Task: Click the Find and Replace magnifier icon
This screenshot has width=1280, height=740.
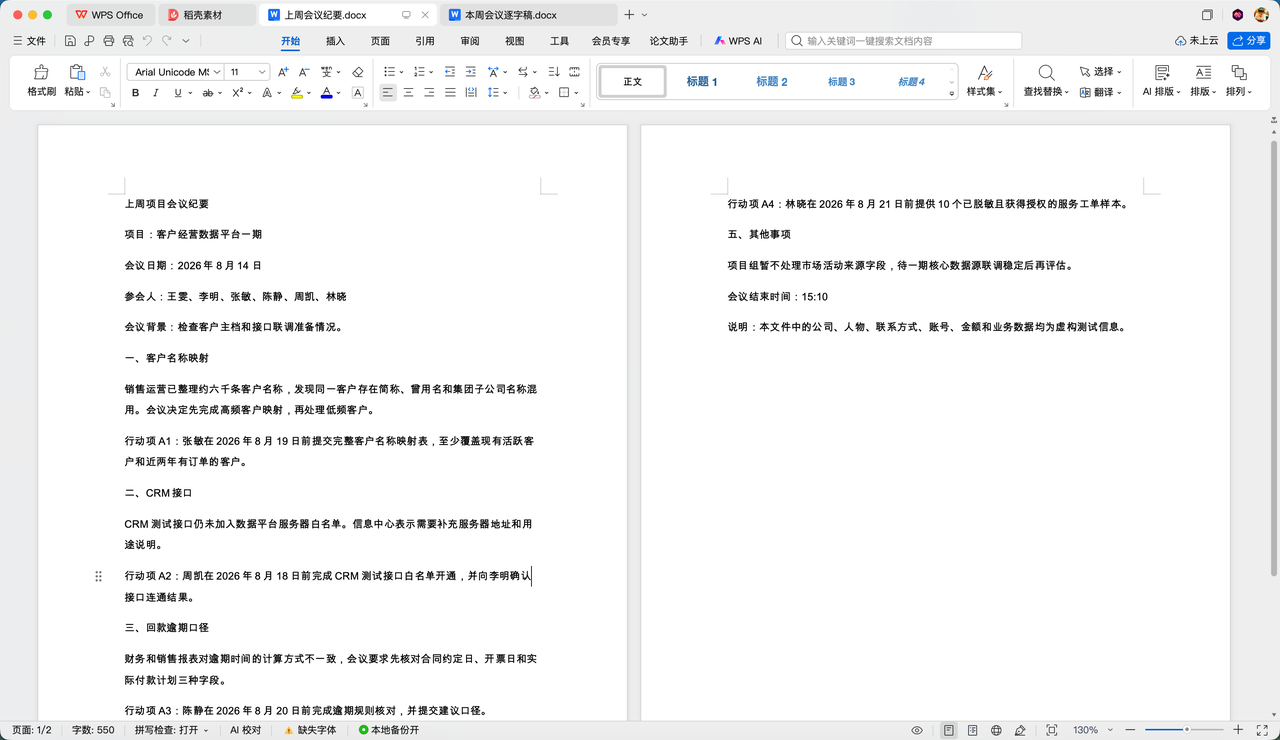Action: [x=1046, y=73]
